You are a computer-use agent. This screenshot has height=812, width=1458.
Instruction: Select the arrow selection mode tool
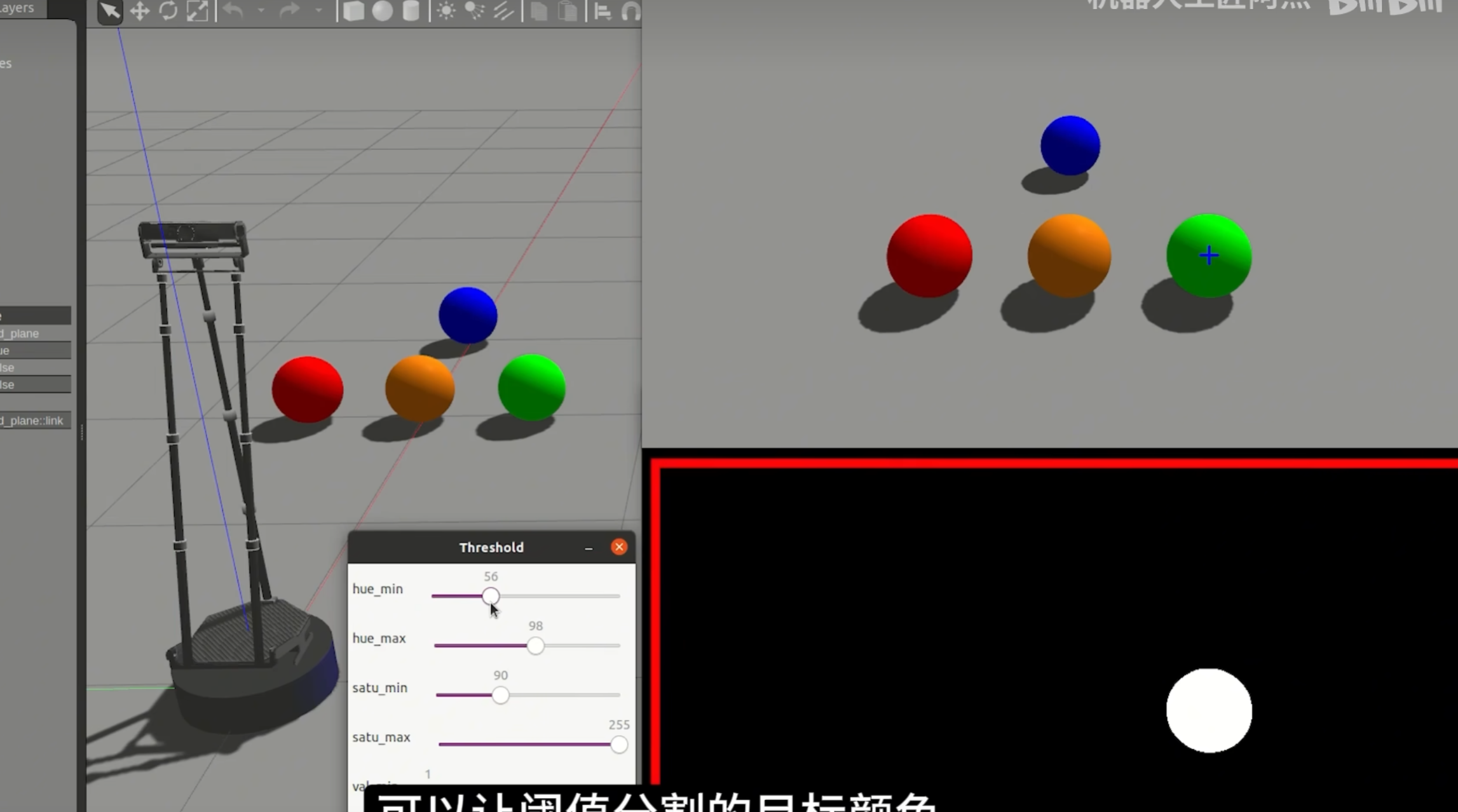(x=109, y=11)
